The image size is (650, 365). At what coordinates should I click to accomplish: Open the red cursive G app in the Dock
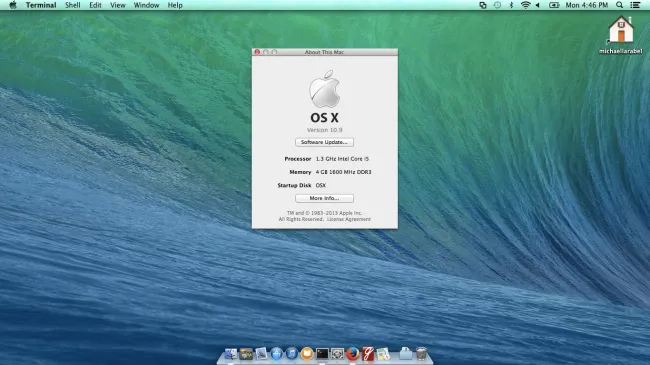point(368,354)
